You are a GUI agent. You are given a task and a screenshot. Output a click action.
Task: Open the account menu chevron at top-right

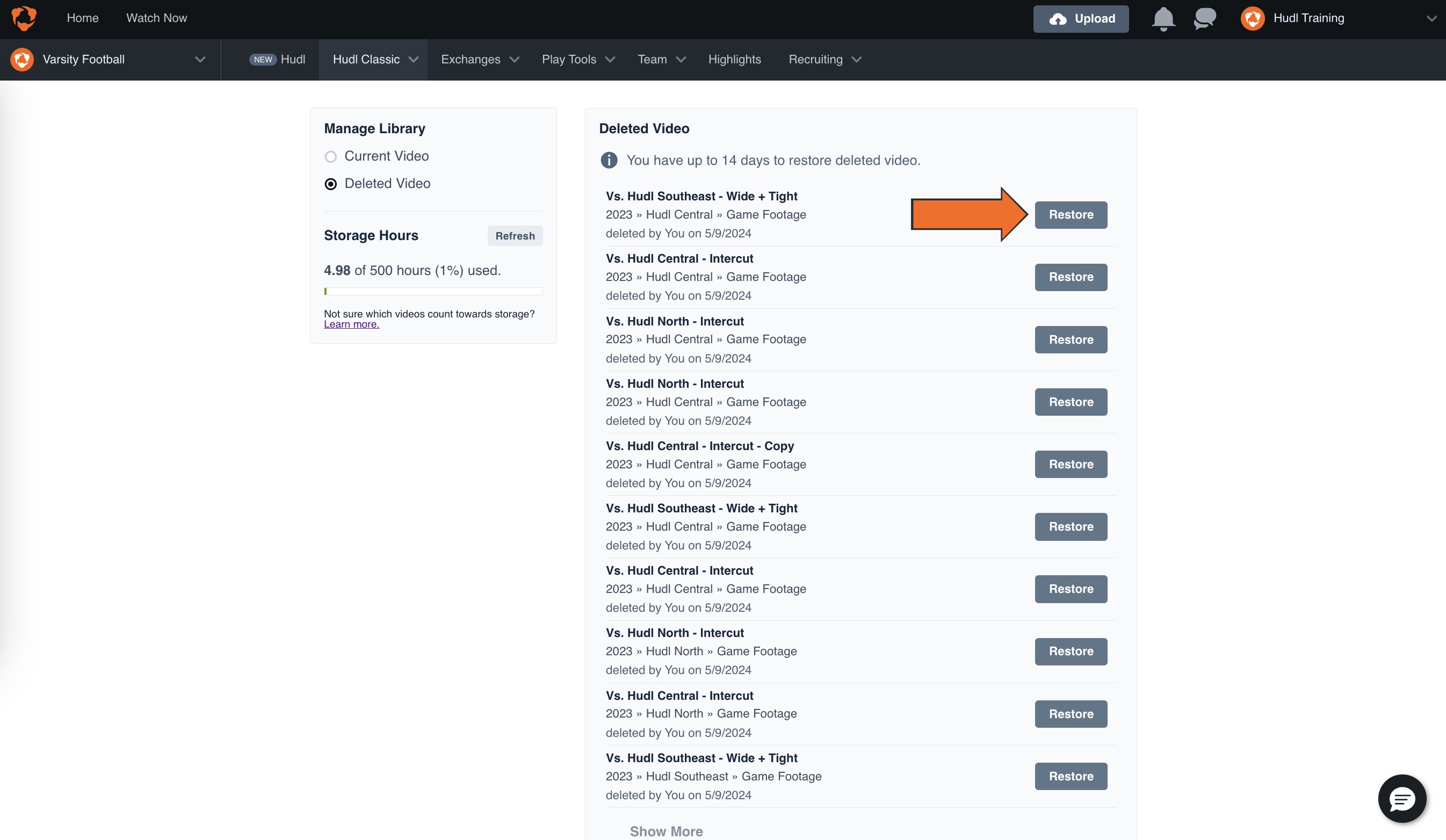(x=1431, y=18)
